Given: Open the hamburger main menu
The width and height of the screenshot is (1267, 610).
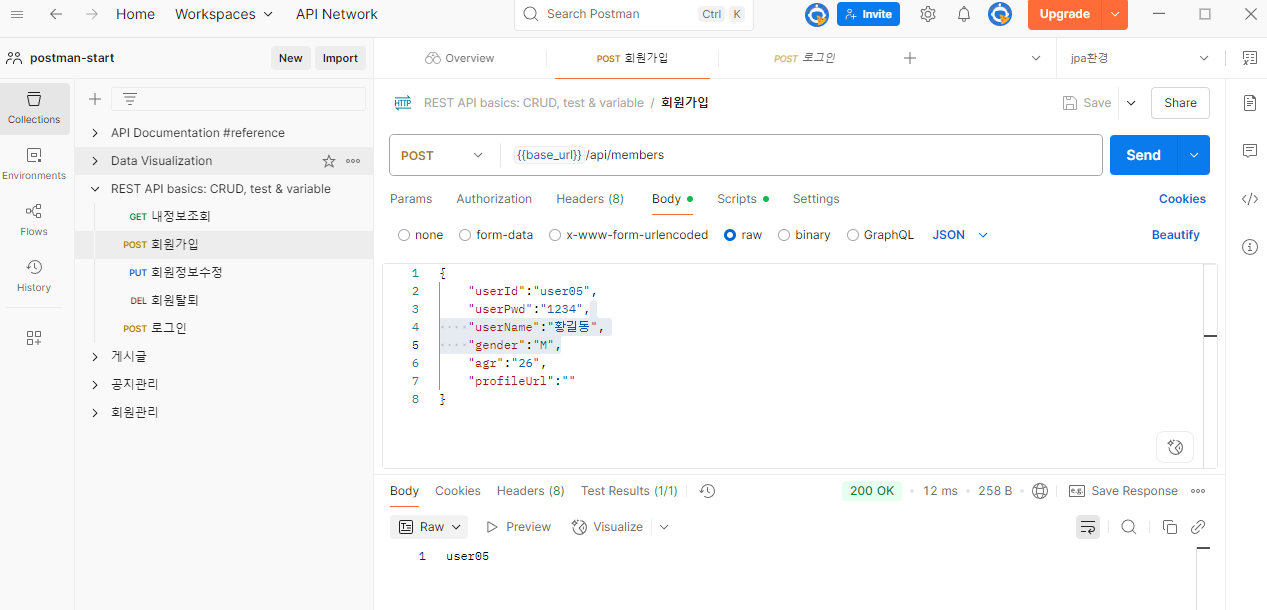Looking at the screenshot, I should click(x=16, y=14).
